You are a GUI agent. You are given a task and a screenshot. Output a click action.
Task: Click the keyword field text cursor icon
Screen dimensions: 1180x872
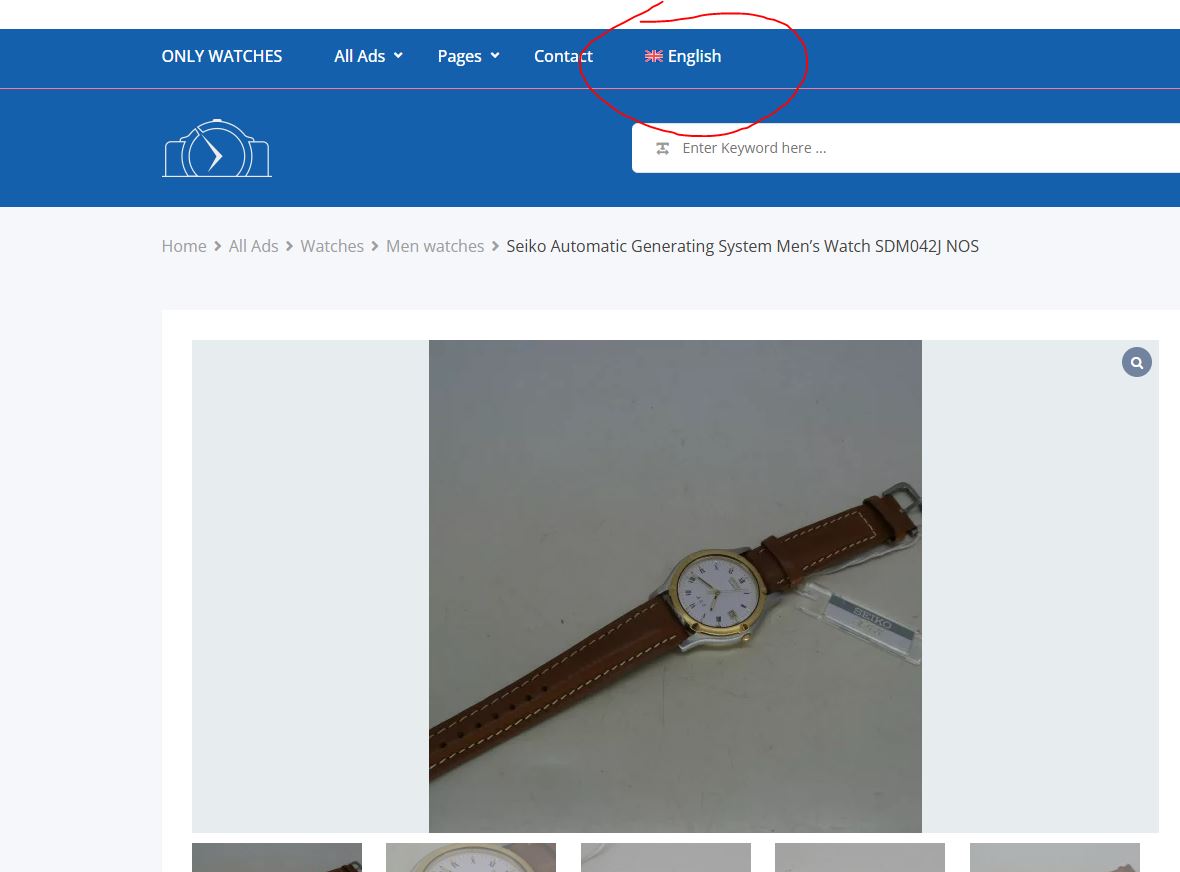tap(662, 148)
